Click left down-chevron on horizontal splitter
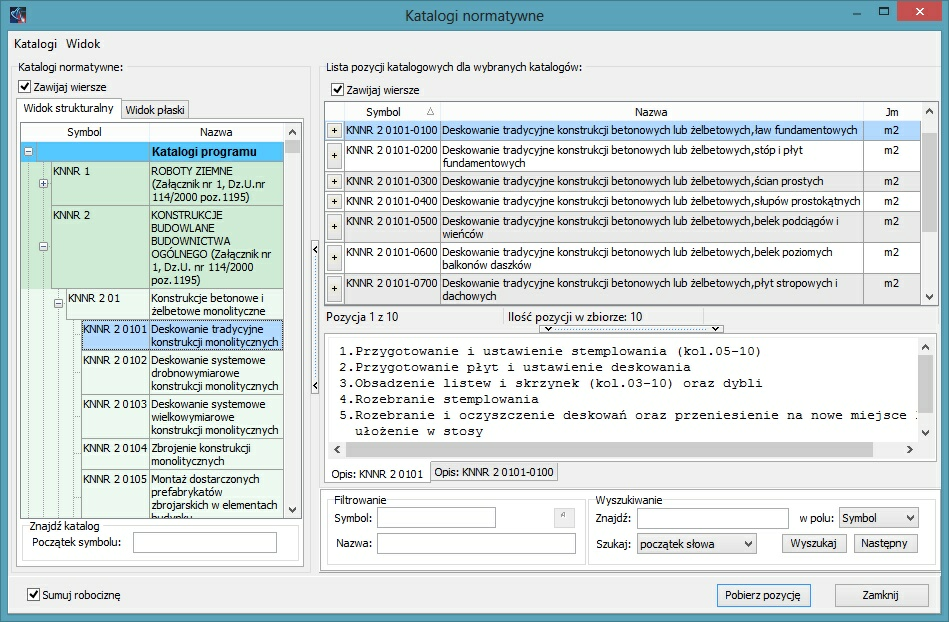The height and width of the screenshot is (622, 949). click(x=548, y=329)
